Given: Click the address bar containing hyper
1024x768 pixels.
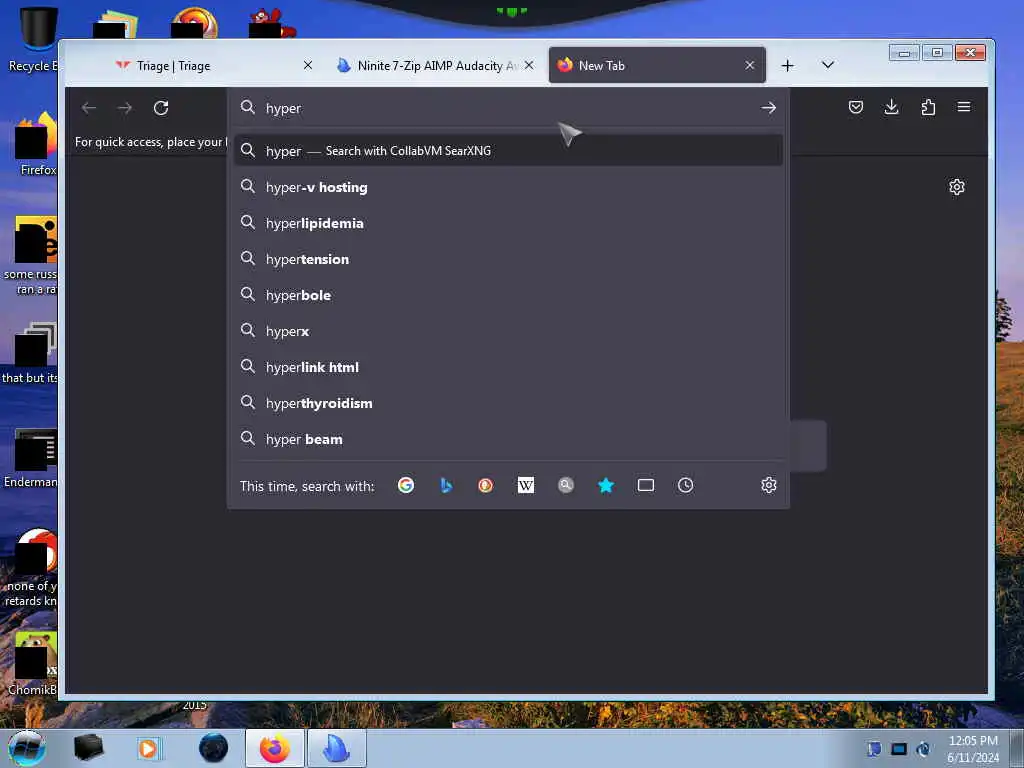Looking at the screenshot, I should (x=508, y=108).
